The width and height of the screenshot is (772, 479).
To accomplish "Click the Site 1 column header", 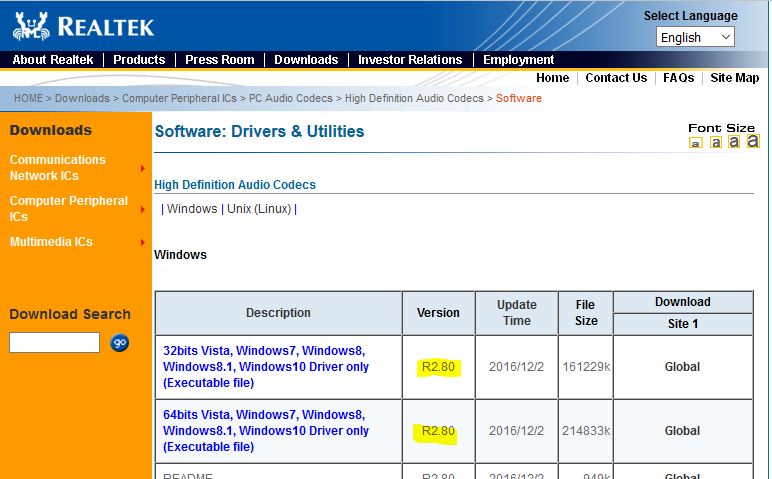I will 683,324.
